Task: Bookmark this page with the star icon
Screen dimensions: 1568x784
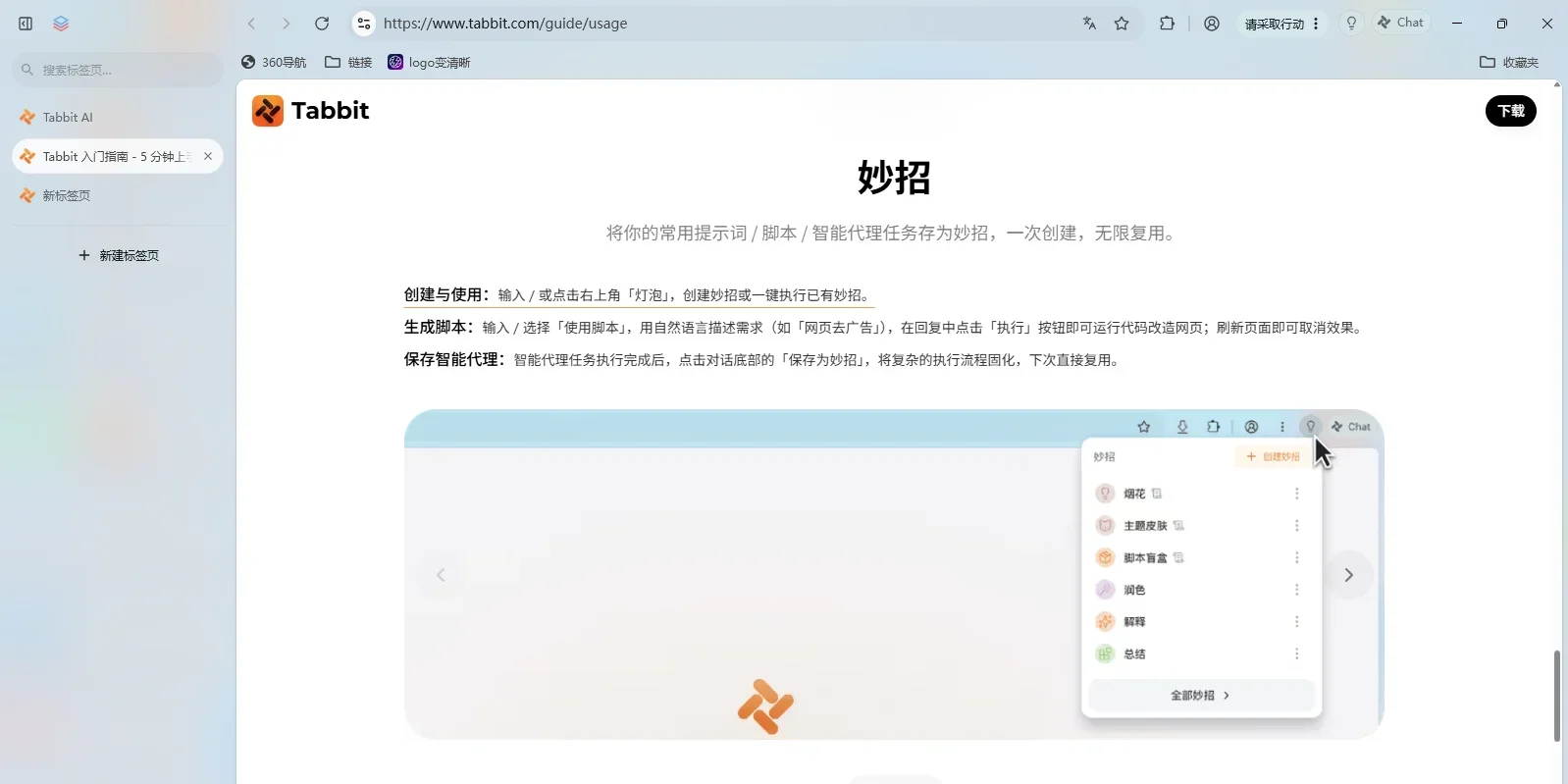Action: (x=1122, y=24)
